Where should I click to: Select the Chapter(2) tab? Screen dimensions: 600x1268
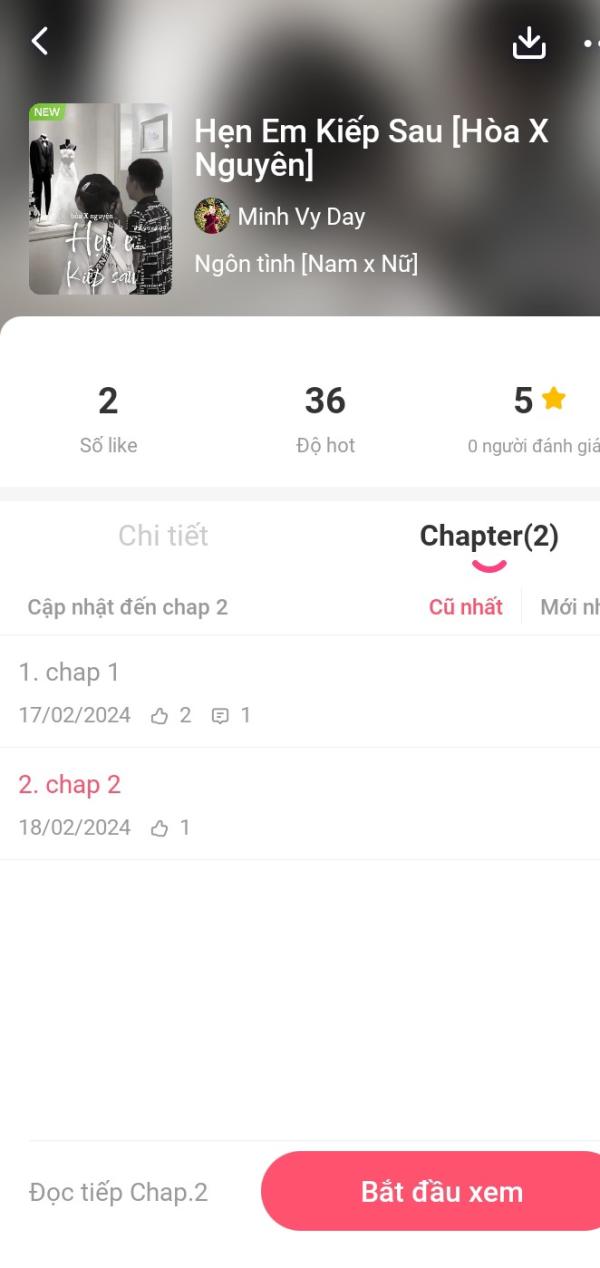(489, 536)
